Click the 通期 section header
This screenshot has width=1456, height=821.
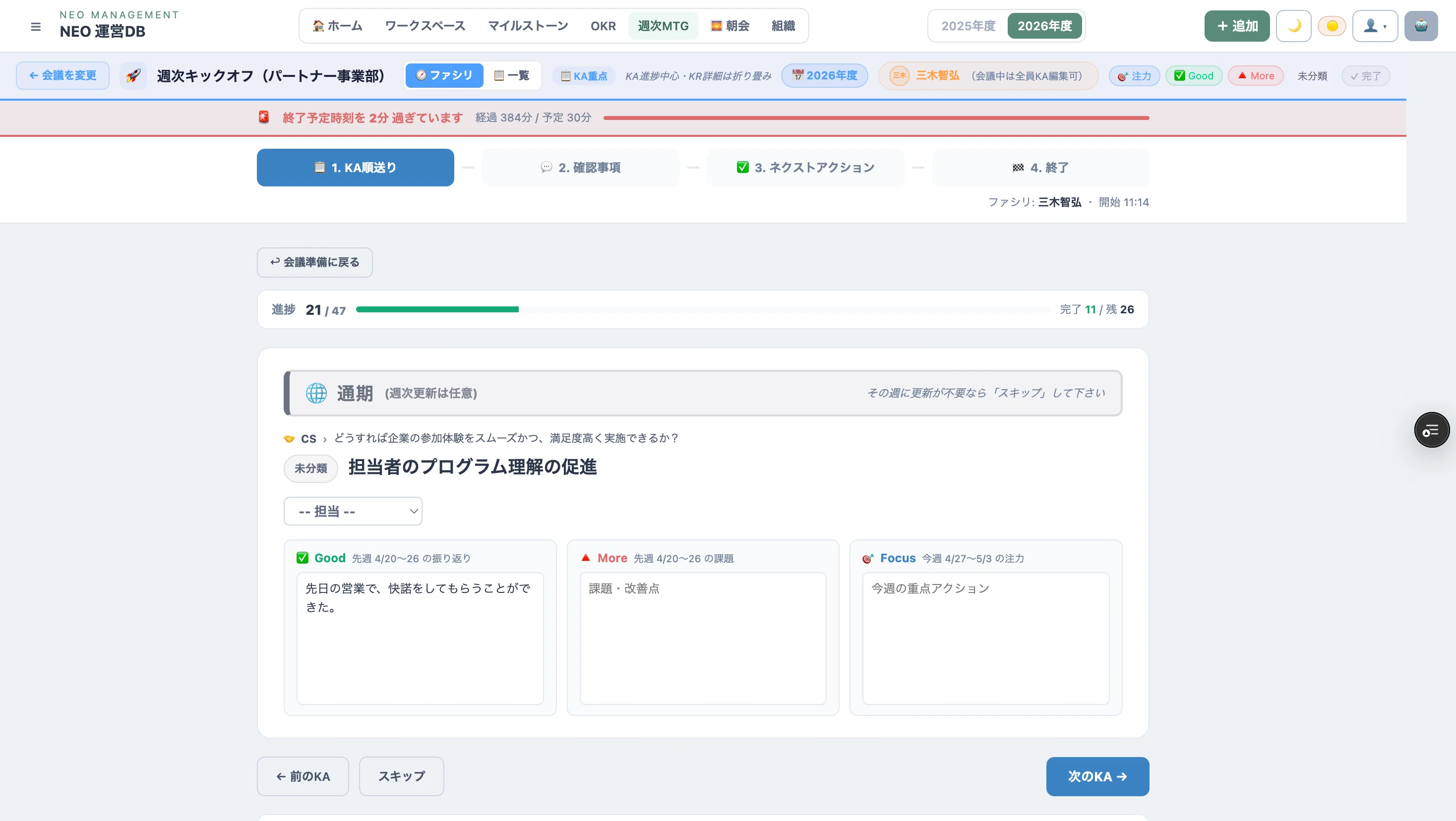coord(703,393)
